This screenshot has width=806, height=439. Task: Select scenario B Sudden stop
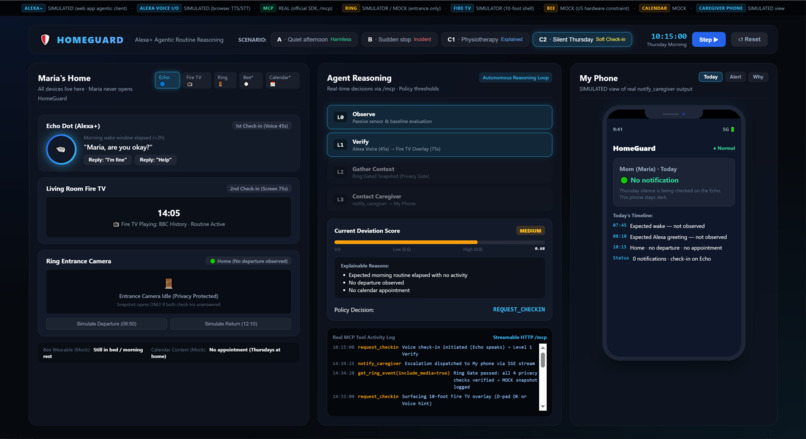point(399,40)
